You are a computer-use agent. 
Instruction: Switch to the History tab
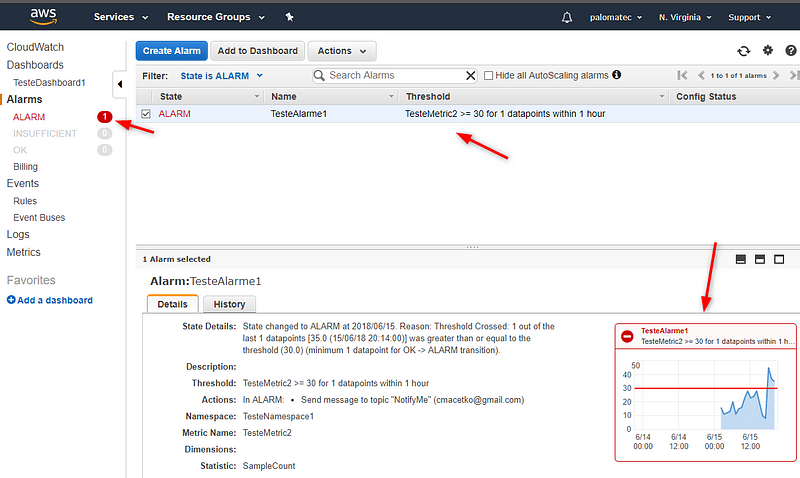click(x=229, y=304)
